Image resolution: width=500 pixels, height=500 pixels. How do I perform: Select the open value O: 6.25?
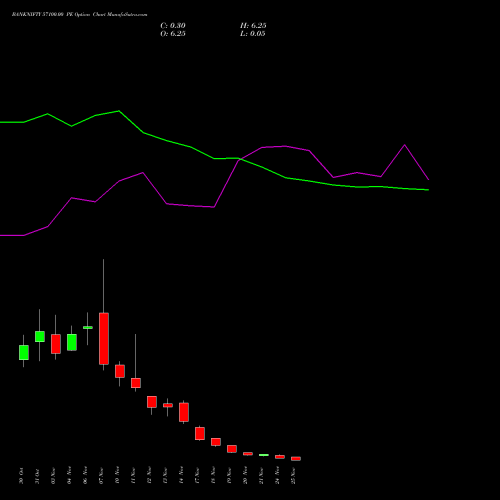(x=173, y=34)
